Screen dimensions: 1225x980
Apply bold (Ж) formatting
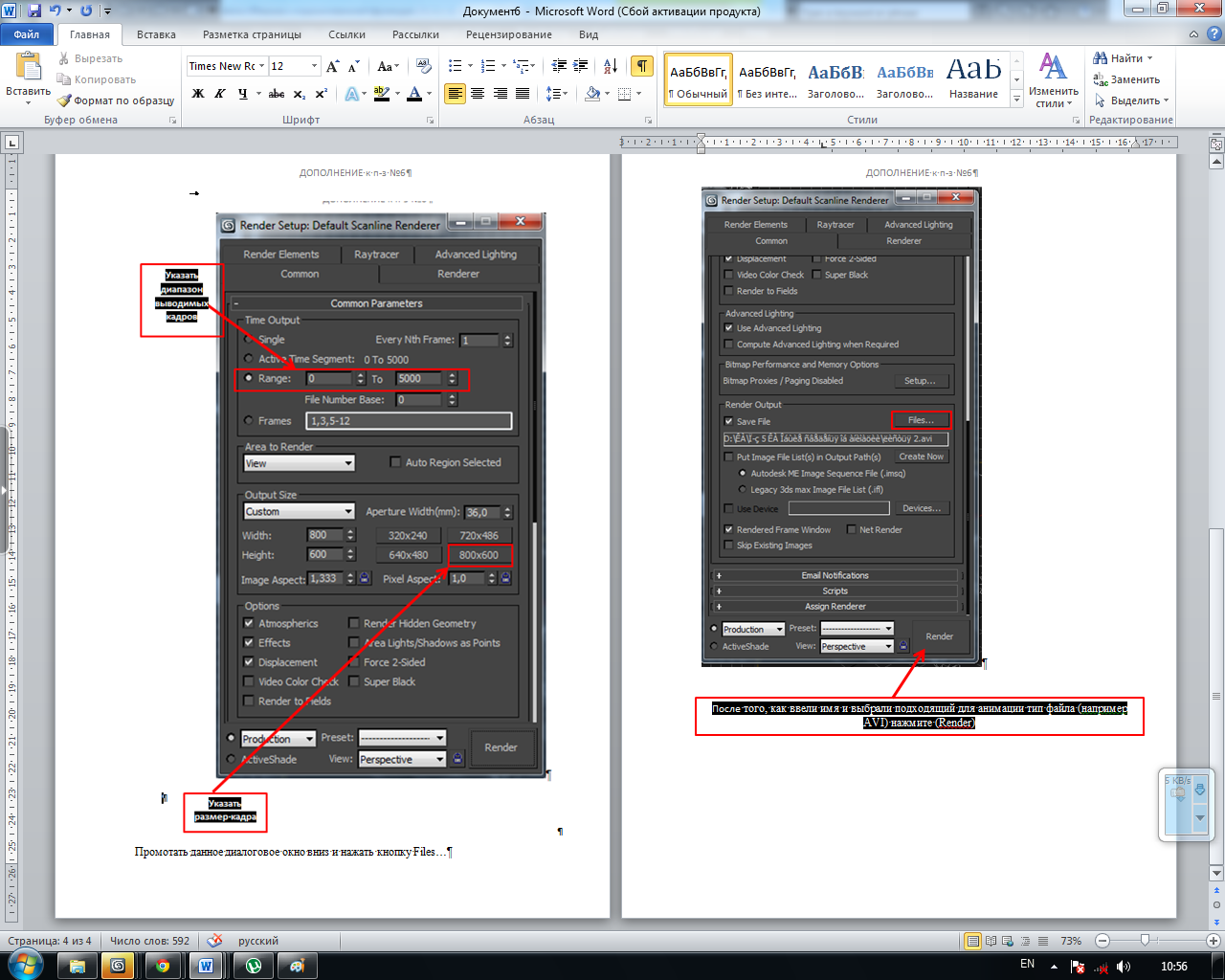point(198,94)
